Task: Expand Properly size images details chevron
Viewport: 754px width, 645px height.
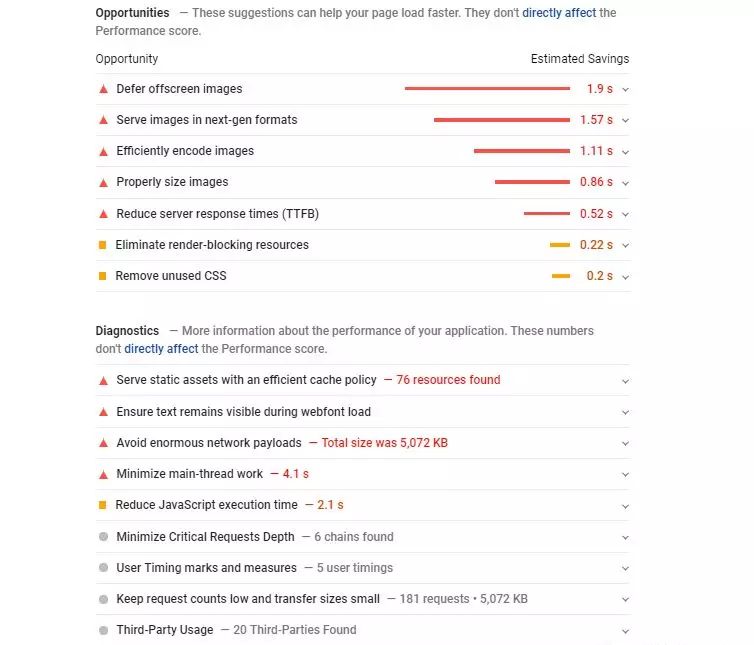Action: (x=625, y=183)
